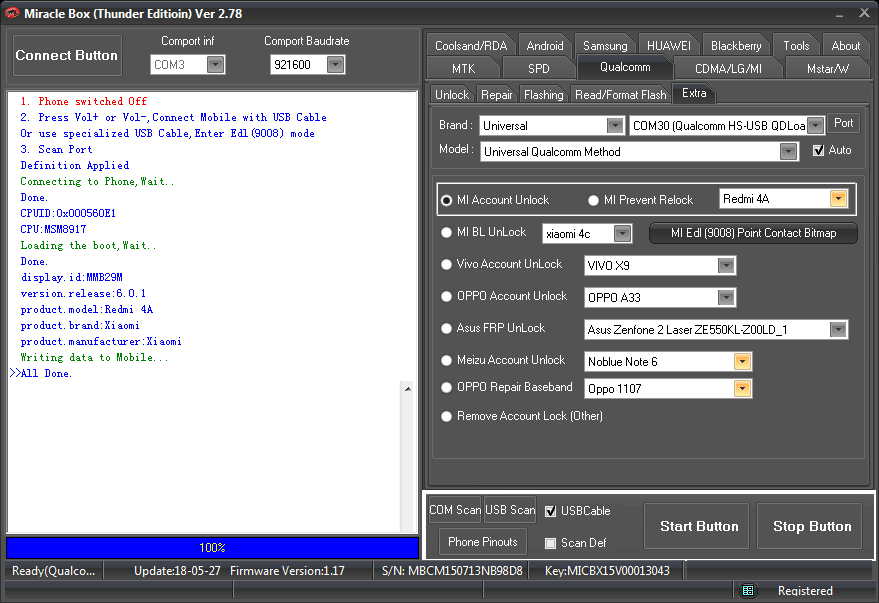Click the blue 100% progress bar
This screenshot has width=879, height=603.
pyautogui.click(x=212, y=548)
